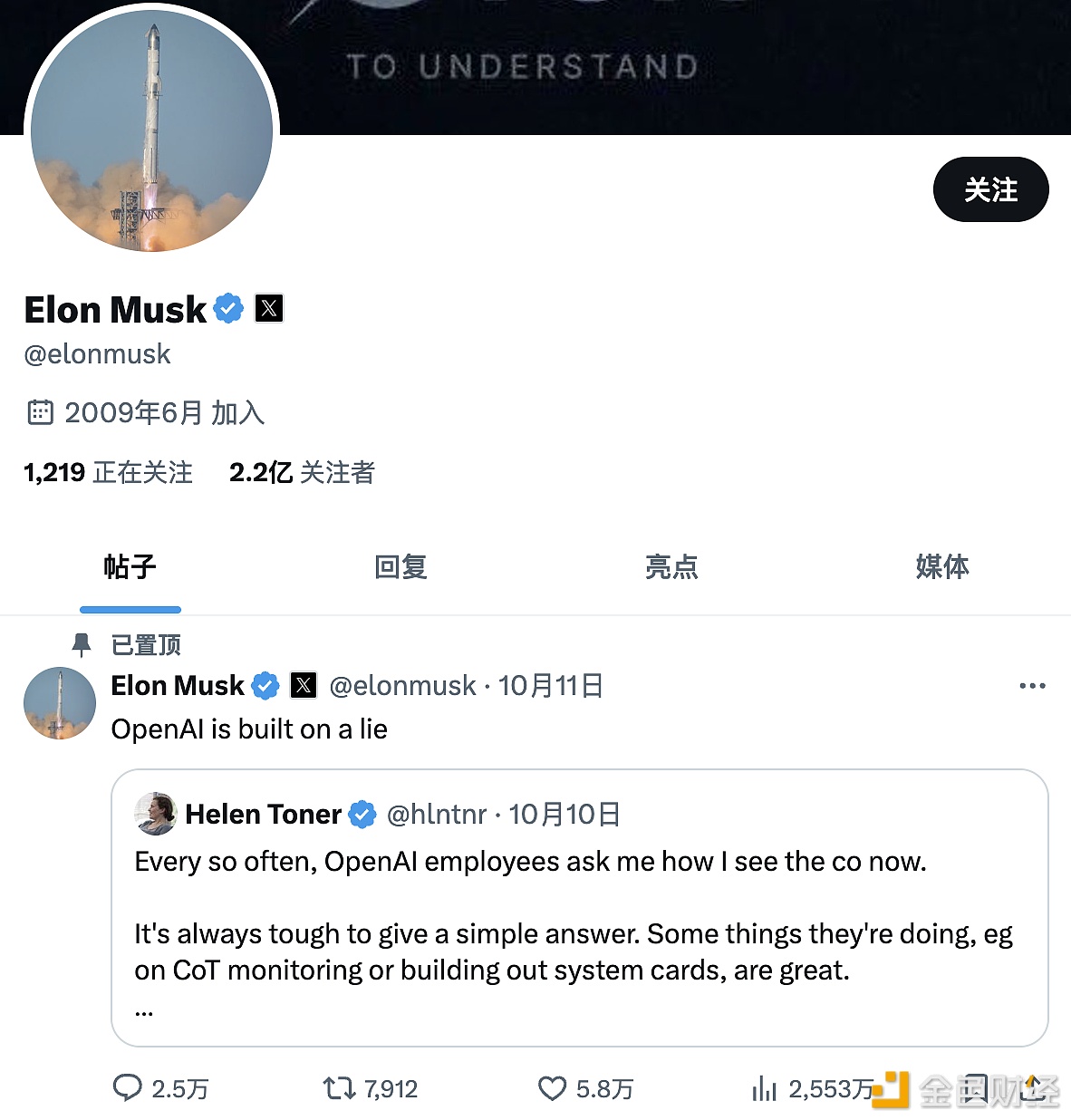Open the 1,219 正在关注 list
The width and height of the screenshot is (1071, 1120).
pos(109,472)
